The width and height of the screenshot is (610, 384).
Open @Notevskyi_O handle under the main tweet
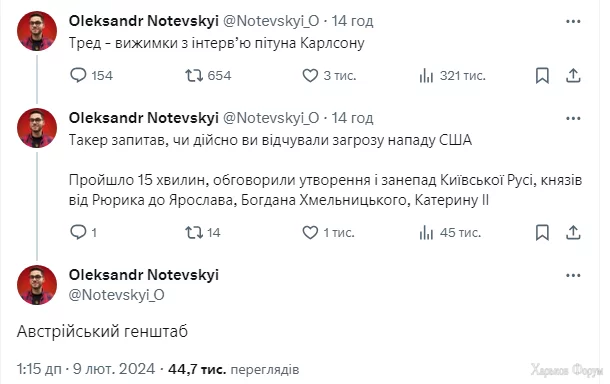click(x=116, y=295)
